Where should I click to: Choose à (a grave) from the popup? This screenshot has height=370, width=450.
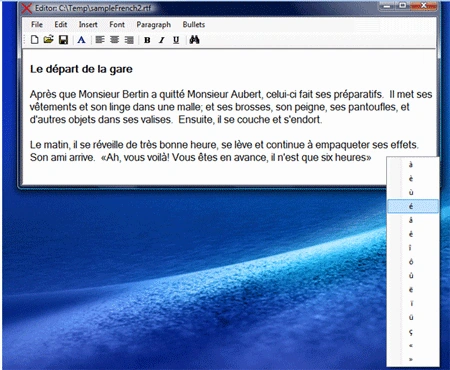413,164
